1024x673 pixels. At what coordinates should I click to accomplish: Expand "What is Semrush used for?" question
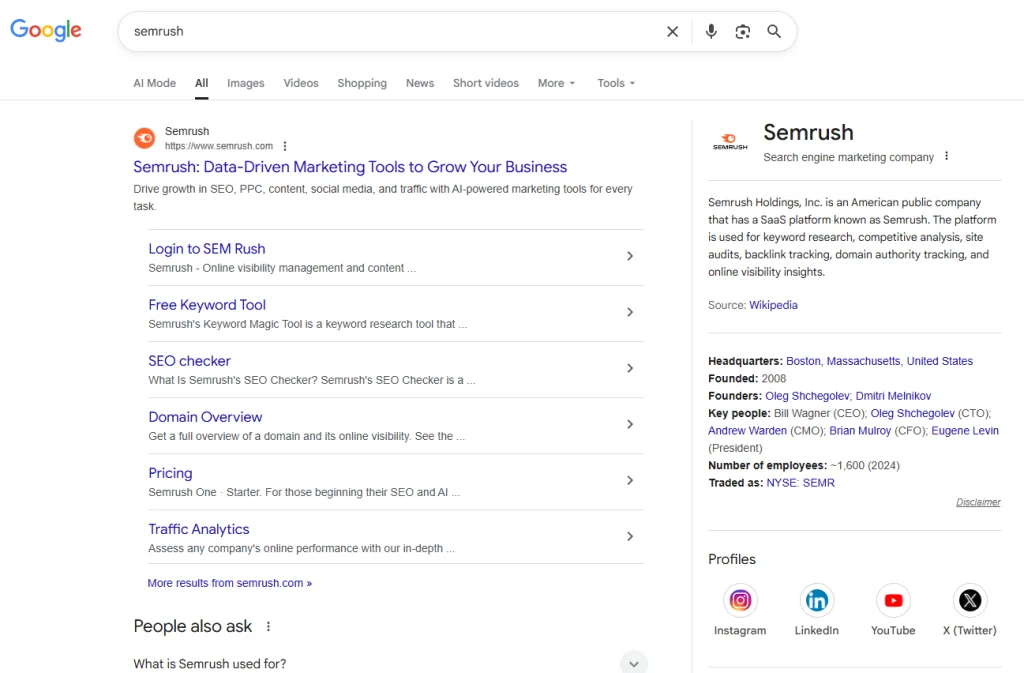[633, 663]
